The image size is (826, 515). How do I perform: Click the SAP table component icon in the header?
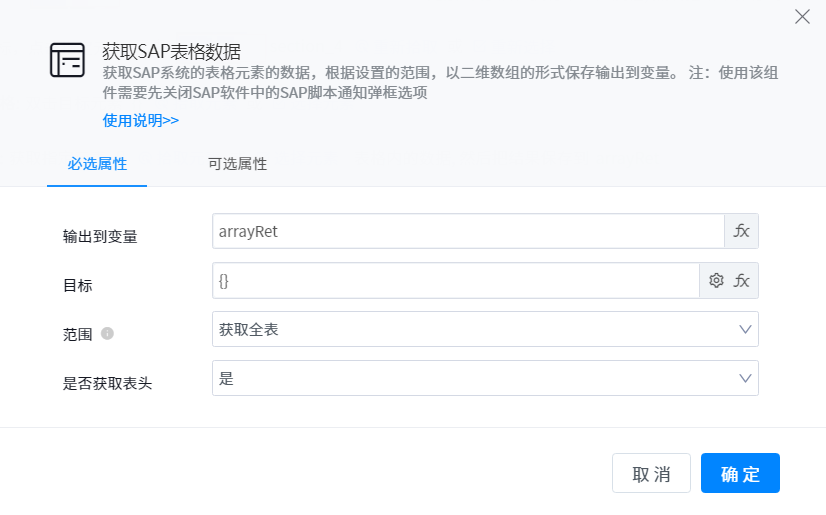pos(67,61)
